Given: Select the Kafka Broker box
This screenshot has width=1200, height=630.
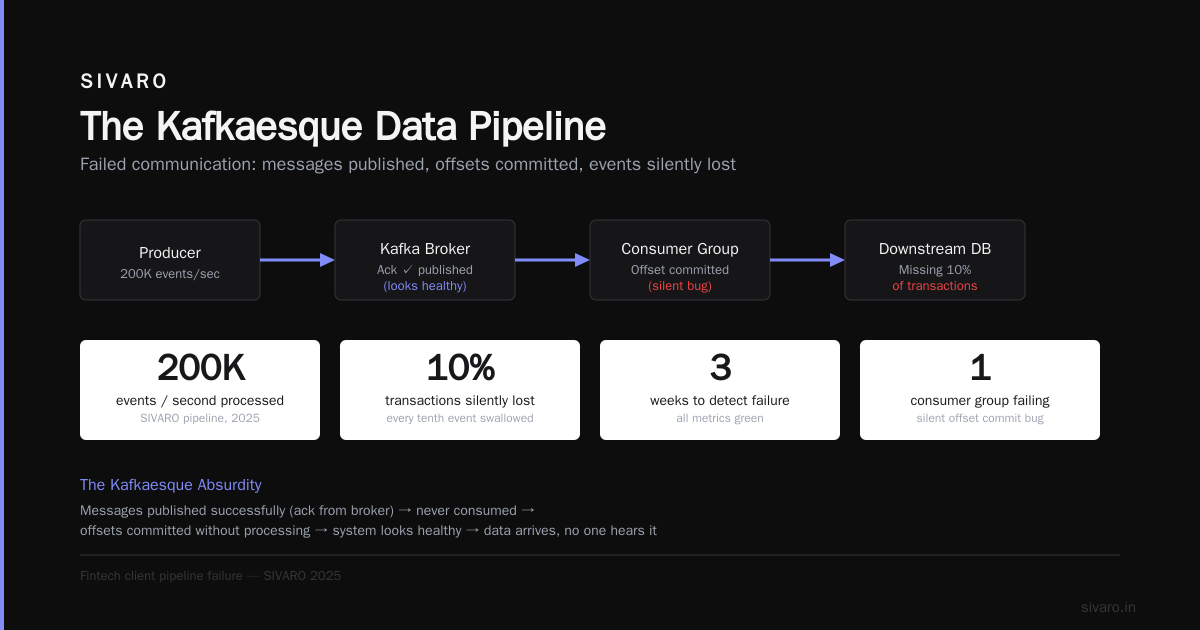Looking at the screenshot, I should point(425,260).
